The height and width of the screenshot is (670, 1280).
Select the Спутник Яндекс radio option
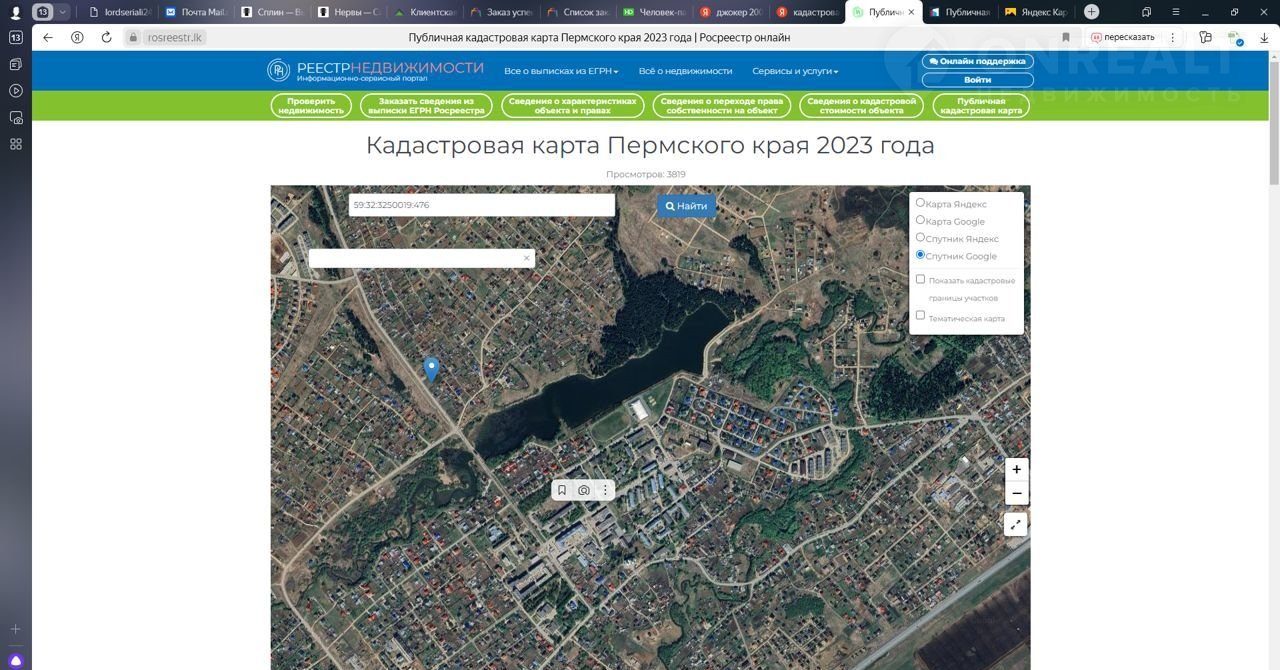coord(921,238)
